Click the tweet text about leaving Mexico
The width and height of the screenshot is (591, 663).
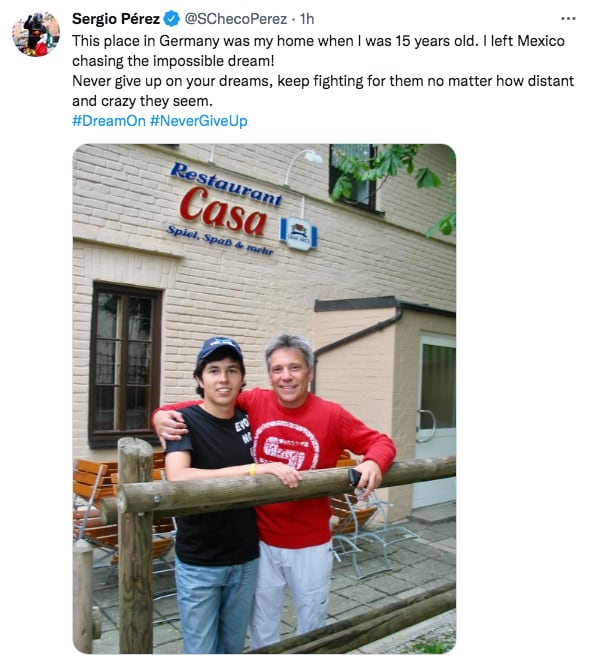[x=318, y=51]
